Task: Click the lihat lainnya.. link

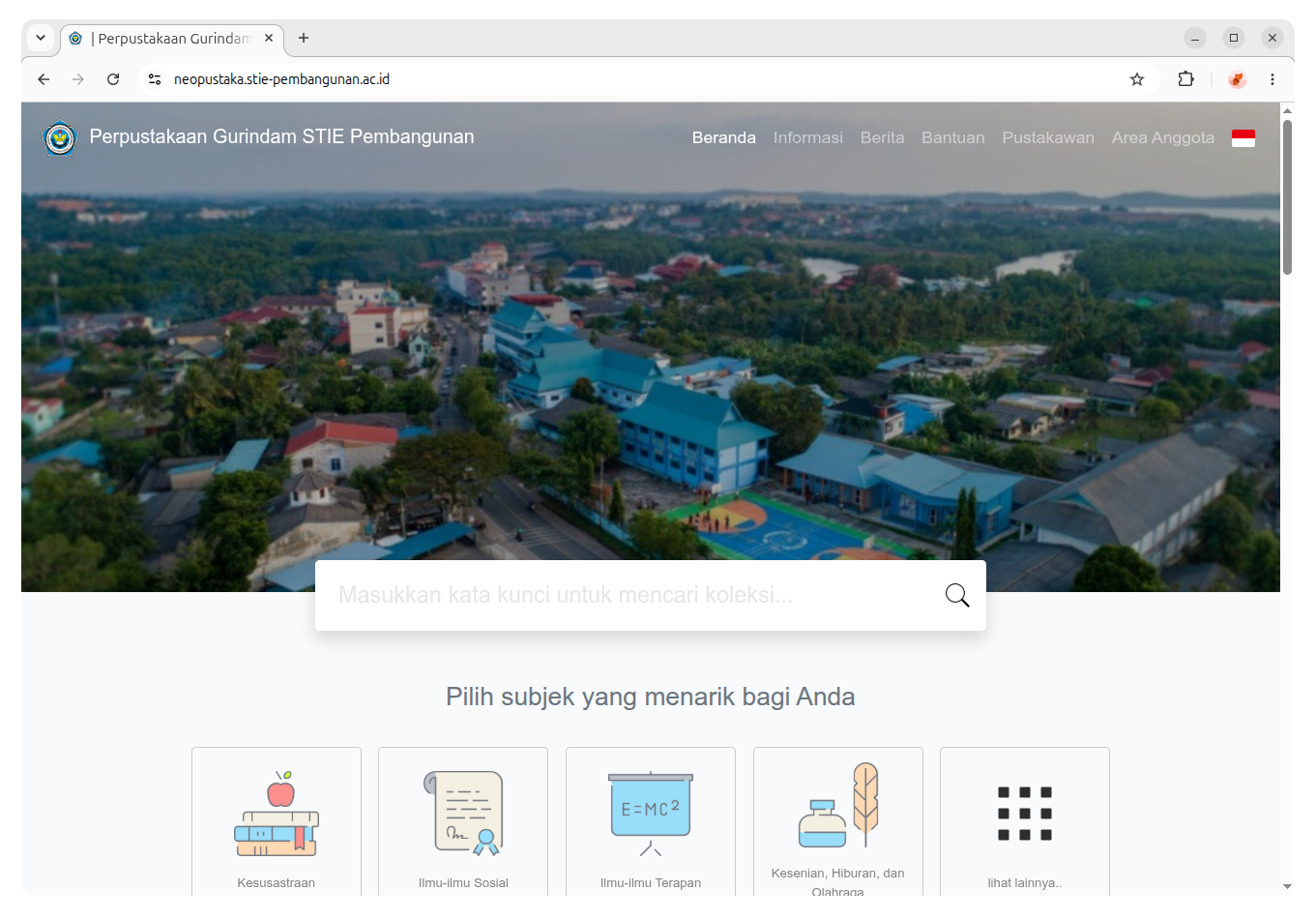Action: tap(1025, 883)
